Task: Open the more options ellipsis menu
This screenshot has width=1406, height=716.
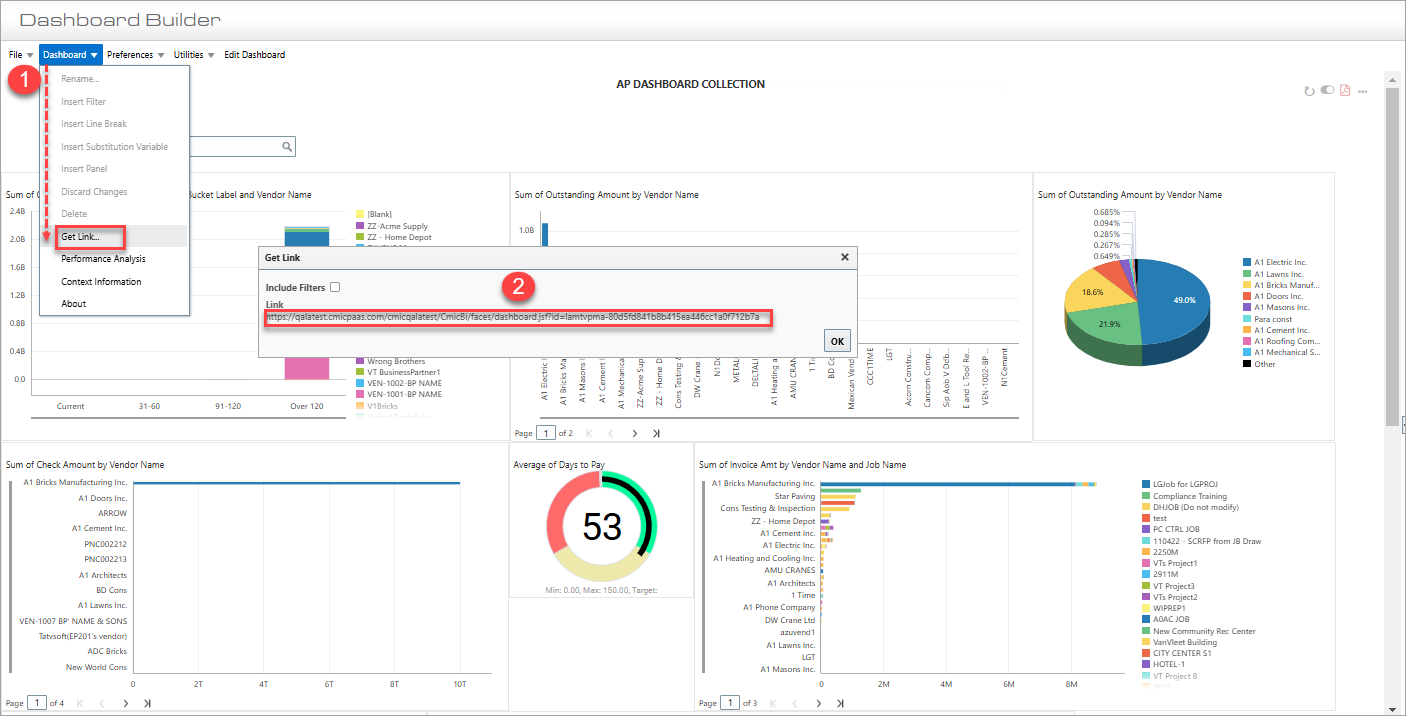Action: point(1362,90)
